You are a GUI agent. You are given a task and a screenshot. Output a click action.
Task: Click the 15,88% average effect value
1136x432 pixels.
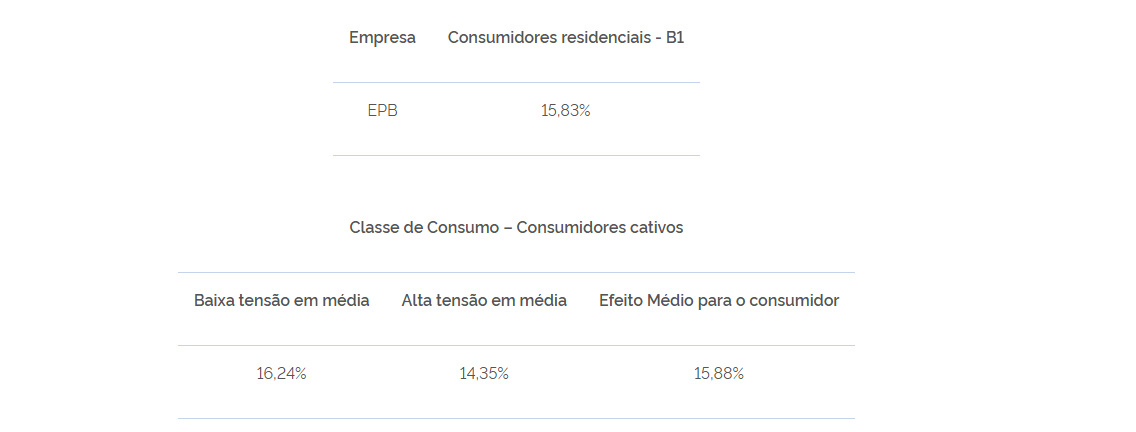click(x=718, y=374)
